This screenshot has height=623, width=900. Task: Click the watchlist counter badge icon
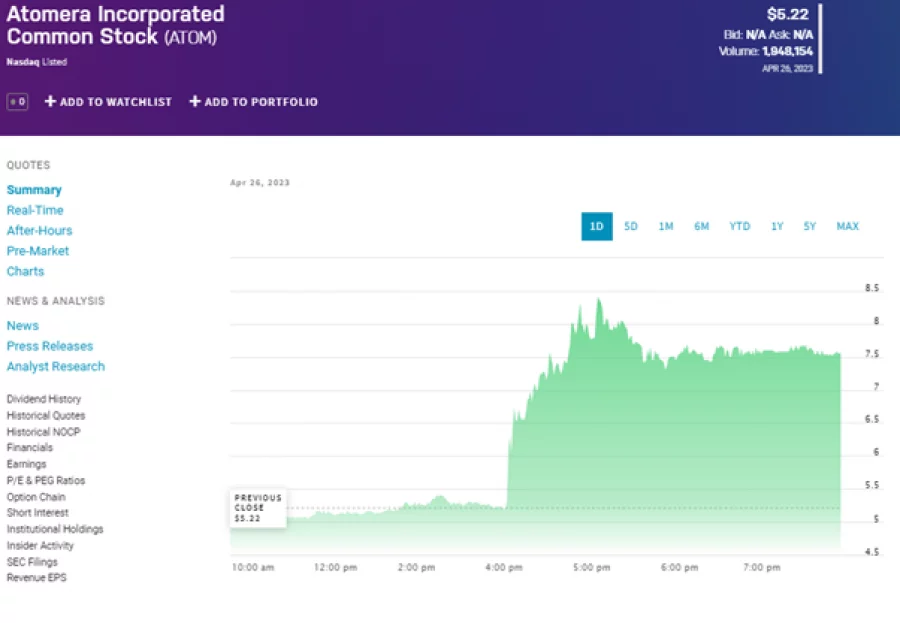pyautogui.click(x=17, y=101)
